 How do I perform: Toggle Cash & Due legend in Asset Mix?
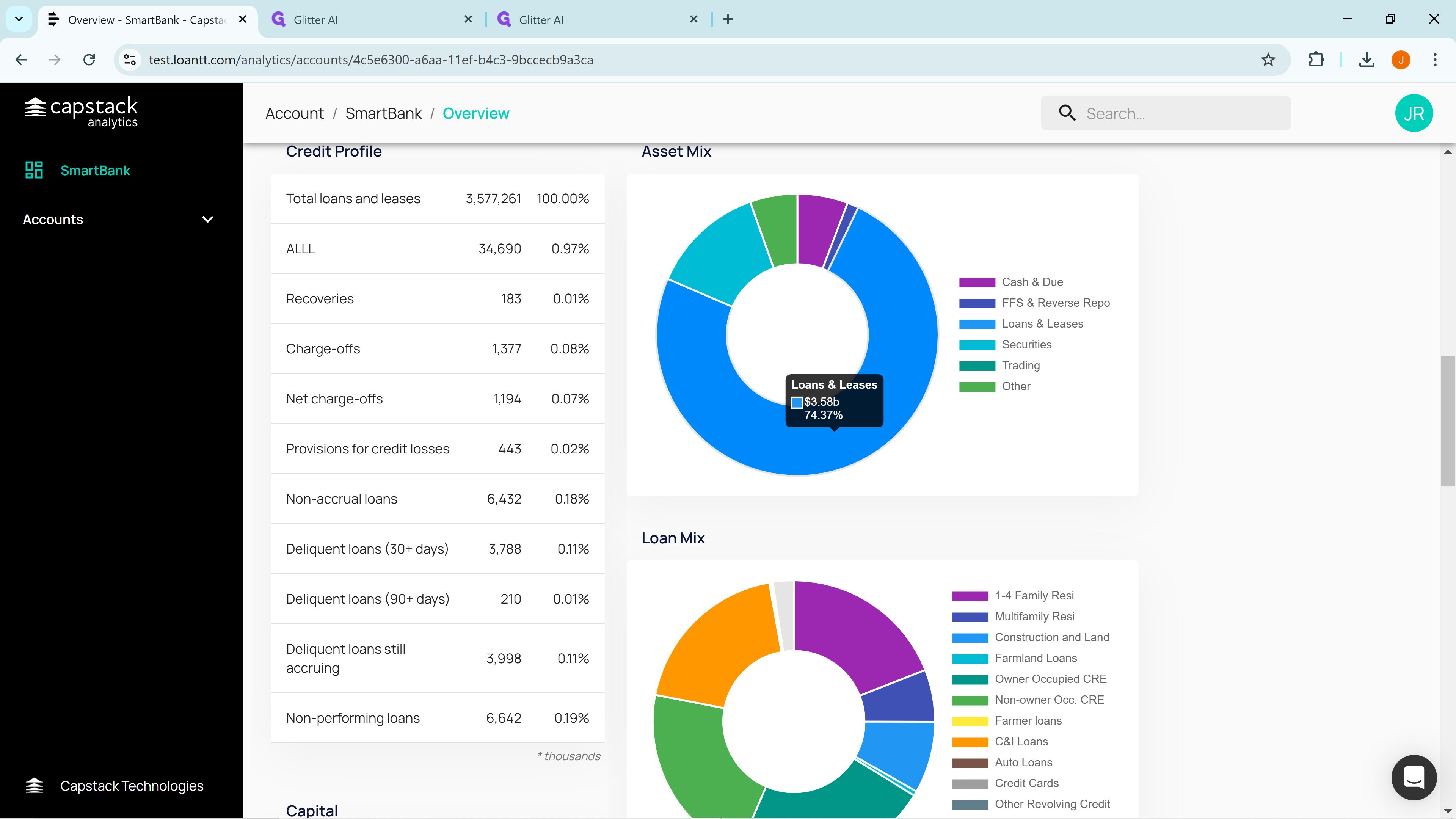1031,282
